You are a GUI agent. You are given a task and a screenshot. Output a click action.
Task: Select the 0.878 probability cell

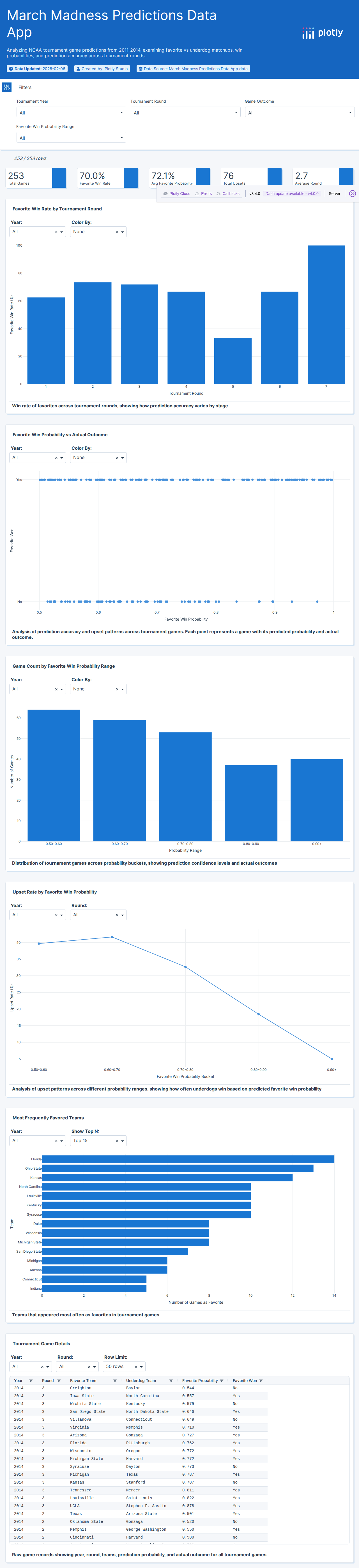(204, 1506)
